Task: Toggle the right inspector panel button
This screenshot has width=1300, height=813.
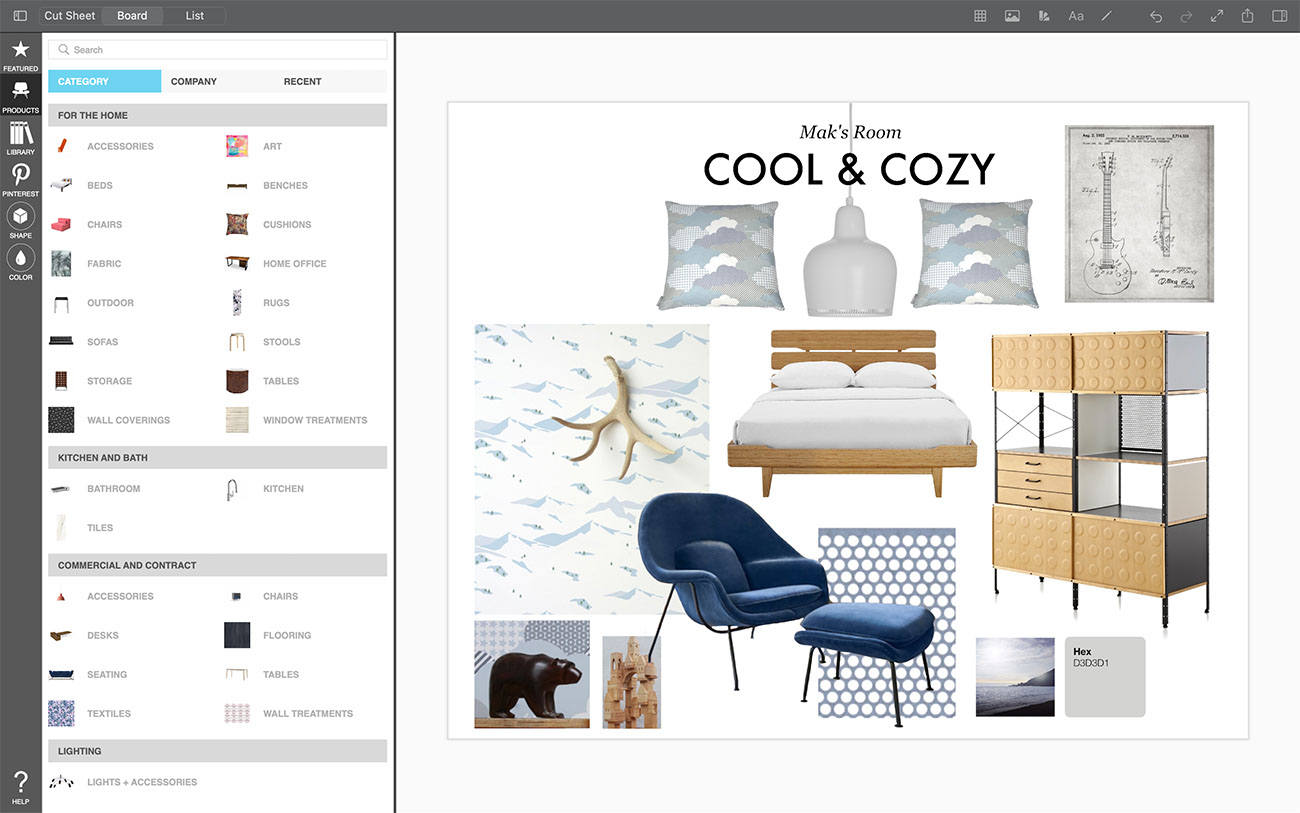Action: 1279,16
